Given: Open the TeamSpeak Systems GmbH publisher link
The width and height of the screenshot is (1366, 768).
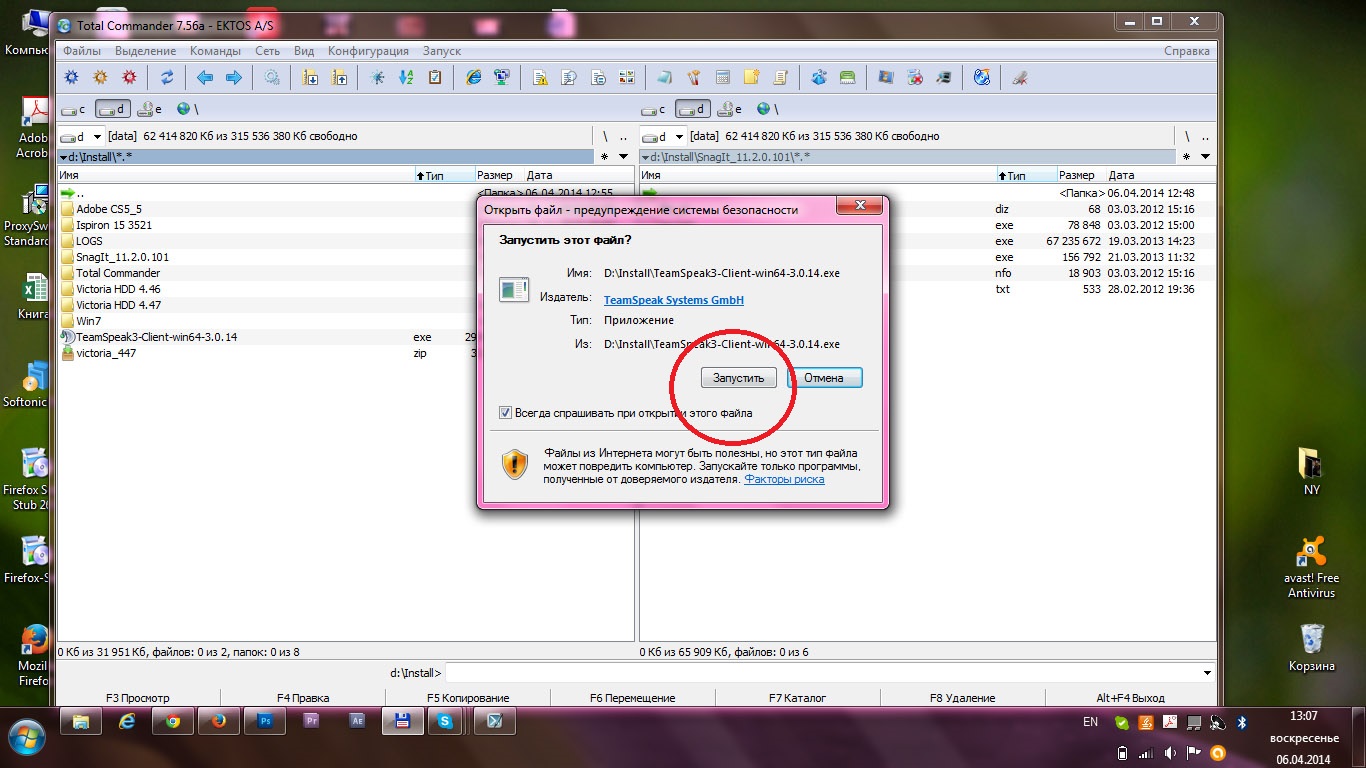Looking at the screenshot, I should [x=673, y=299].
